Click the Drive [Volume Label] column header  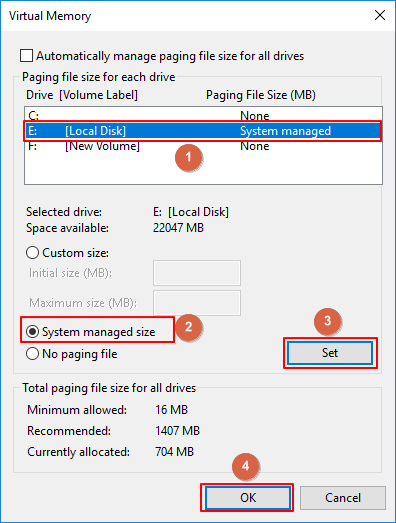[x=82, y=95]
